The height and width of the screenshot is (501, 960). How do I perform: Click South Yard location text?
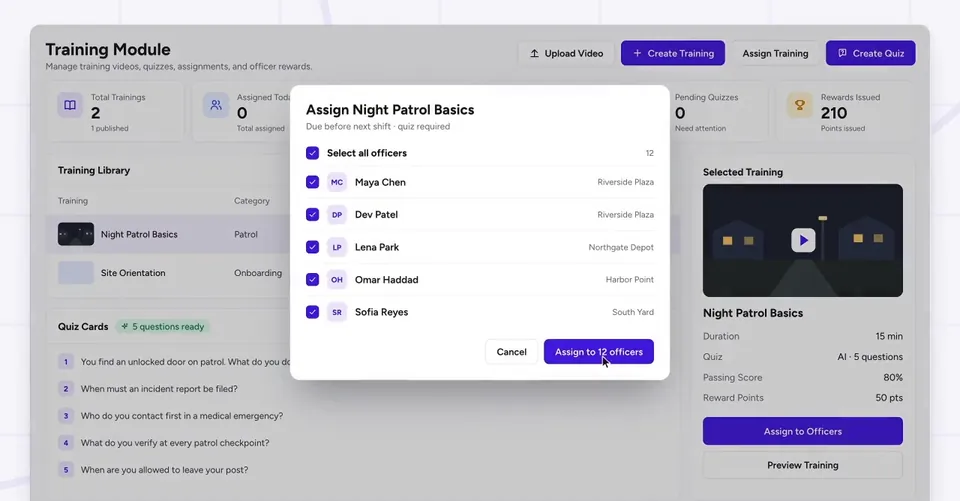[x=633, y=312]
